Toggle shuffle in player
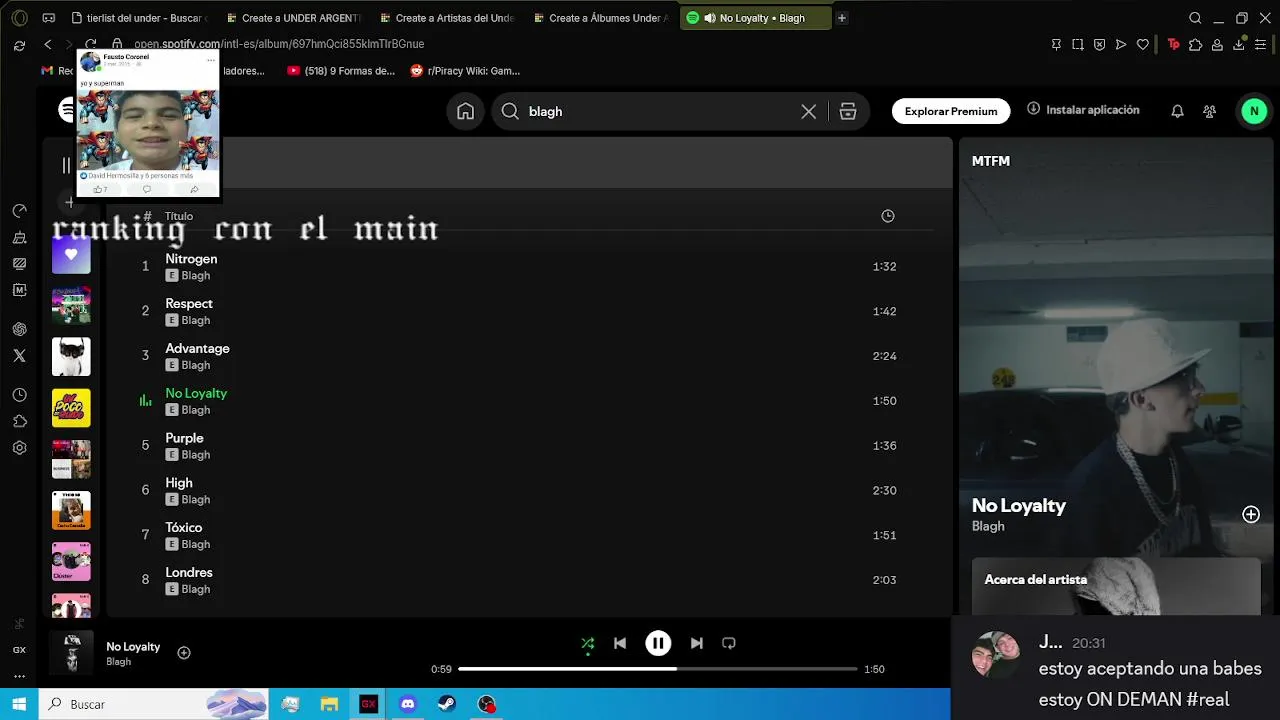This screenshot has width=1280, height=720. (x=588, y=643)
